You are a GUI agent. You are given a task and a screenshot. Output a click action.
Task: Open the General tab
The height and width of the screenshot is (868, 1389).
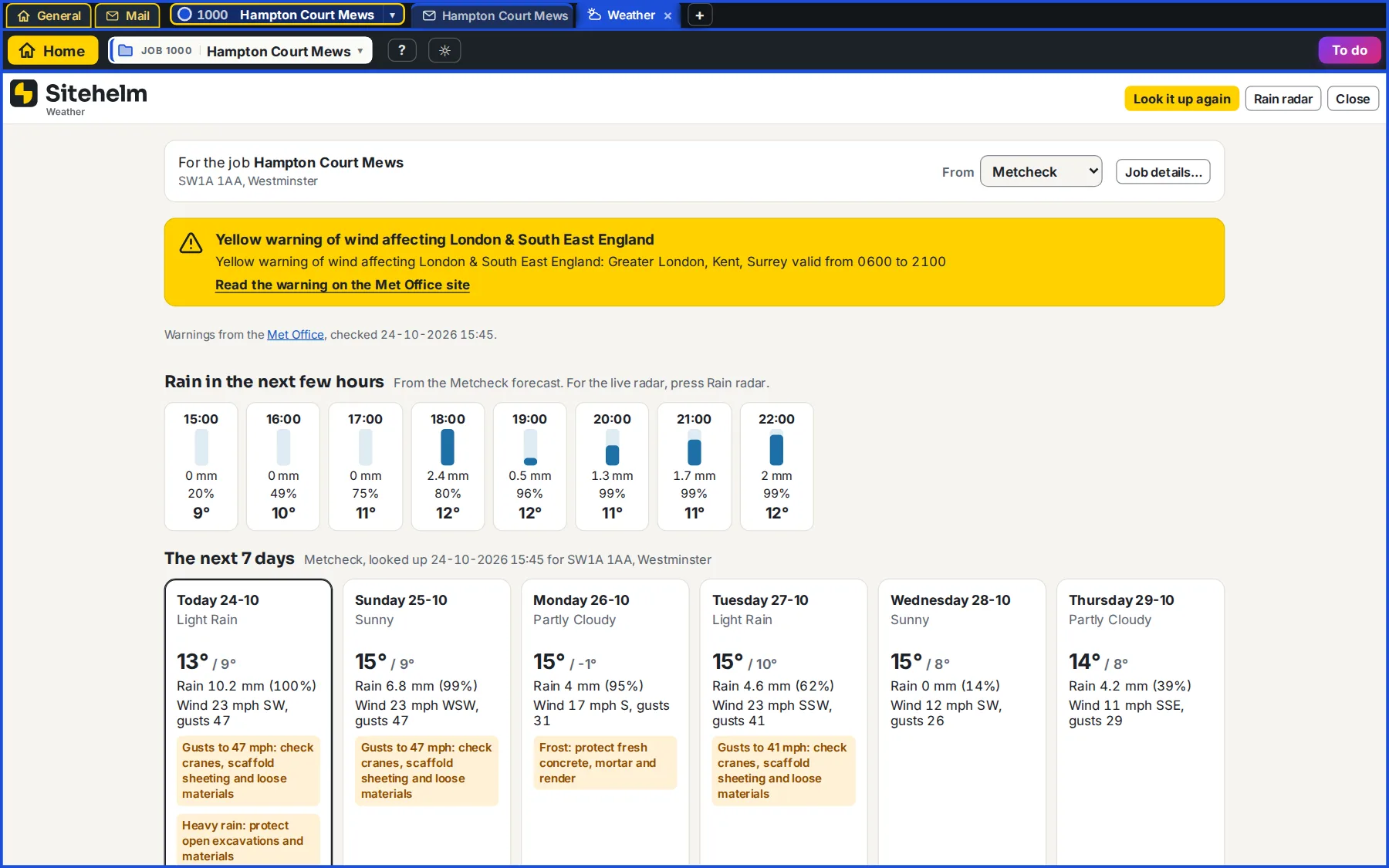pos(49,15)
